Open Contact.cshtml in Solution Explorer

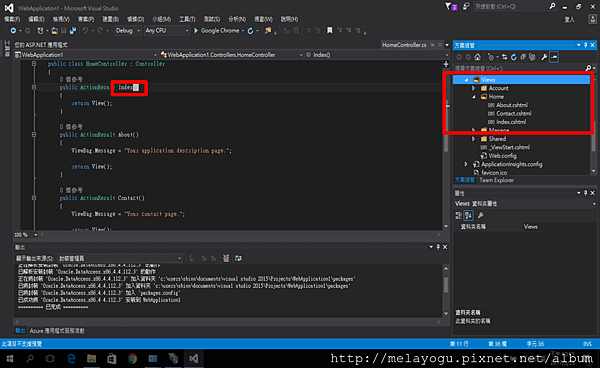tap(514, 113)
